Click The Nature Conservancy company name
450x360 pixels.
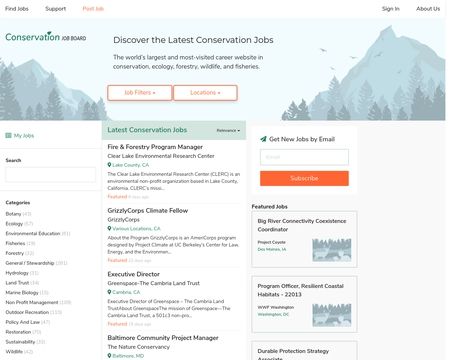coord(138,347)
